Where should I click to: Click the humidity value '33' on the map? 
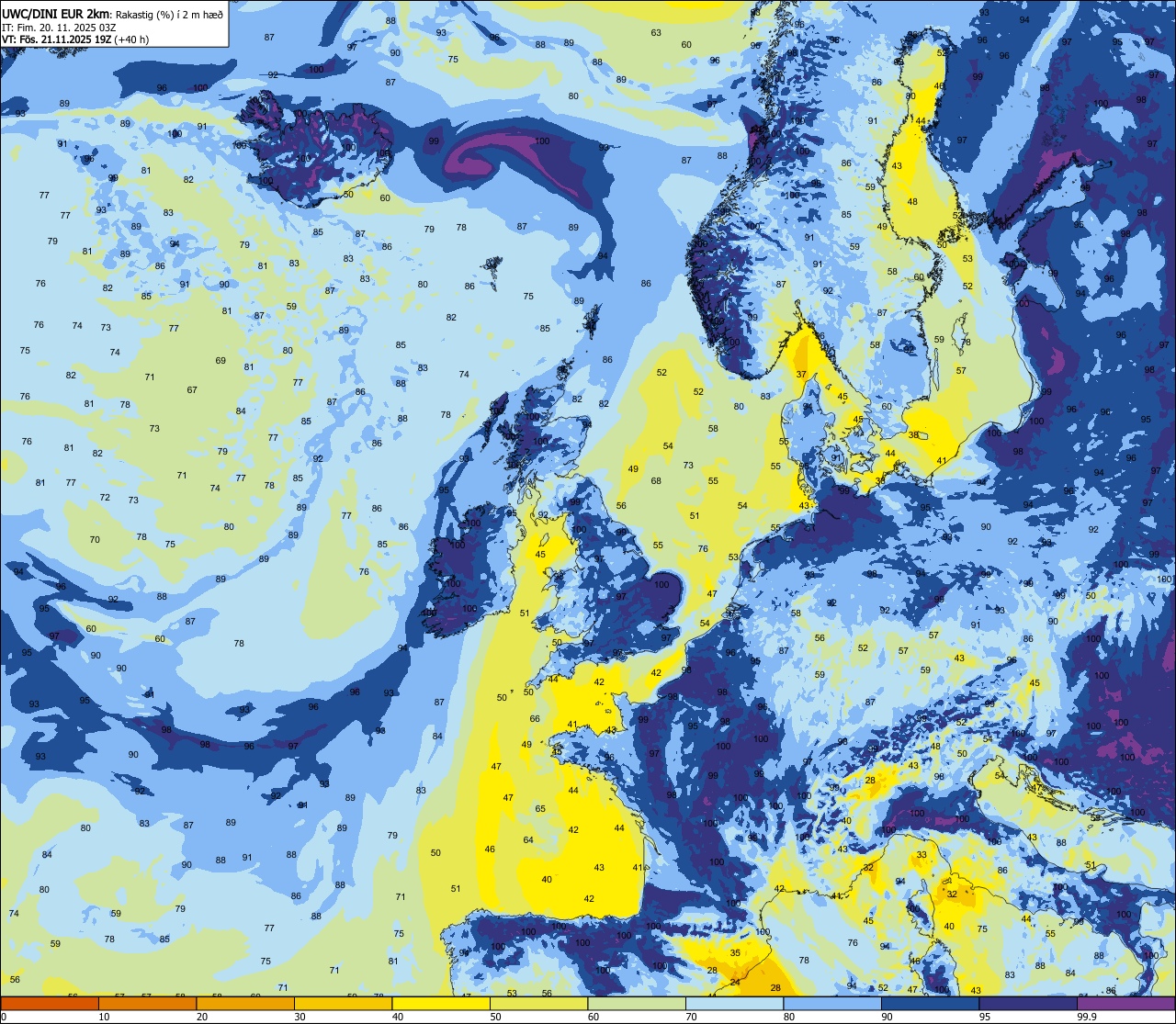(x=922, y=855)
